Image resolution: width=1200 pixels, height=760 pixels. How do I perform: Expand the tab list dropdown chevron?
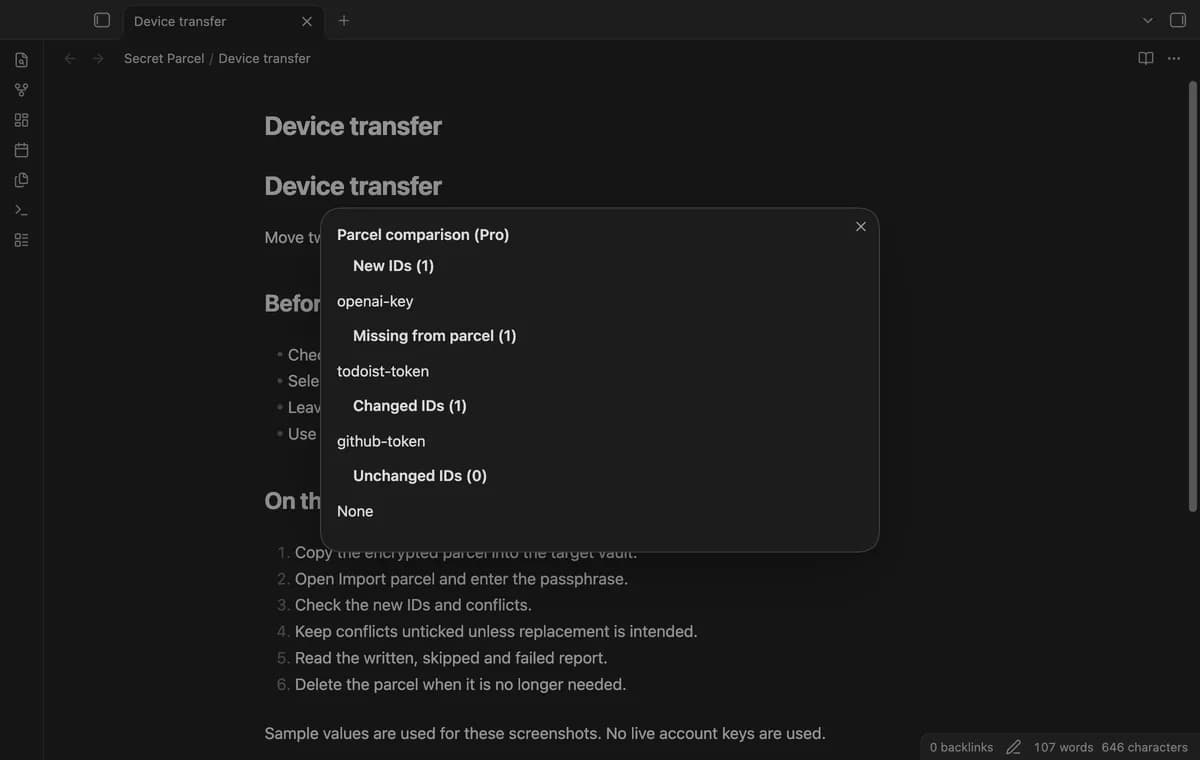pos(1148,20)
